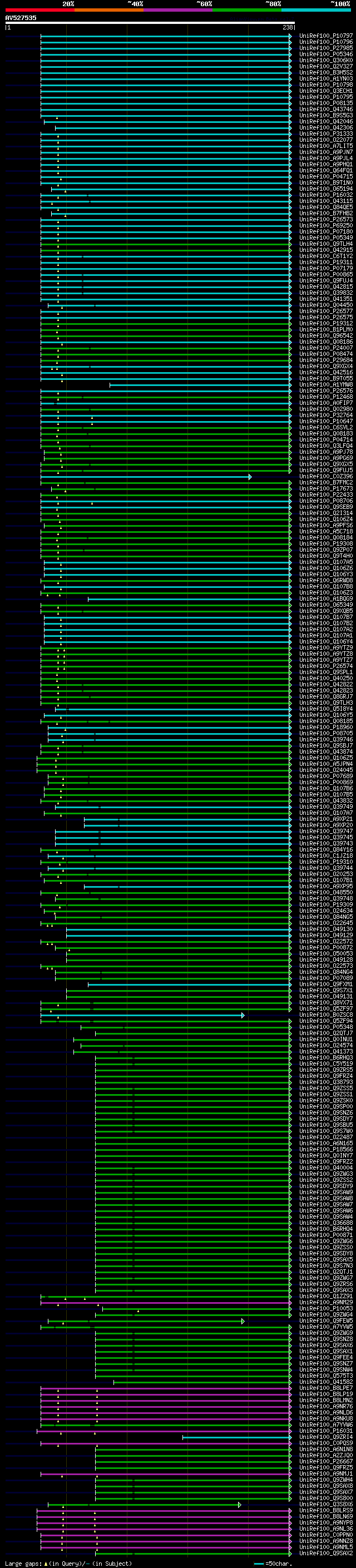Select hit UniRef100_A5JPN4
Viewport: 356px width, 1568px height.
(326, 764)
